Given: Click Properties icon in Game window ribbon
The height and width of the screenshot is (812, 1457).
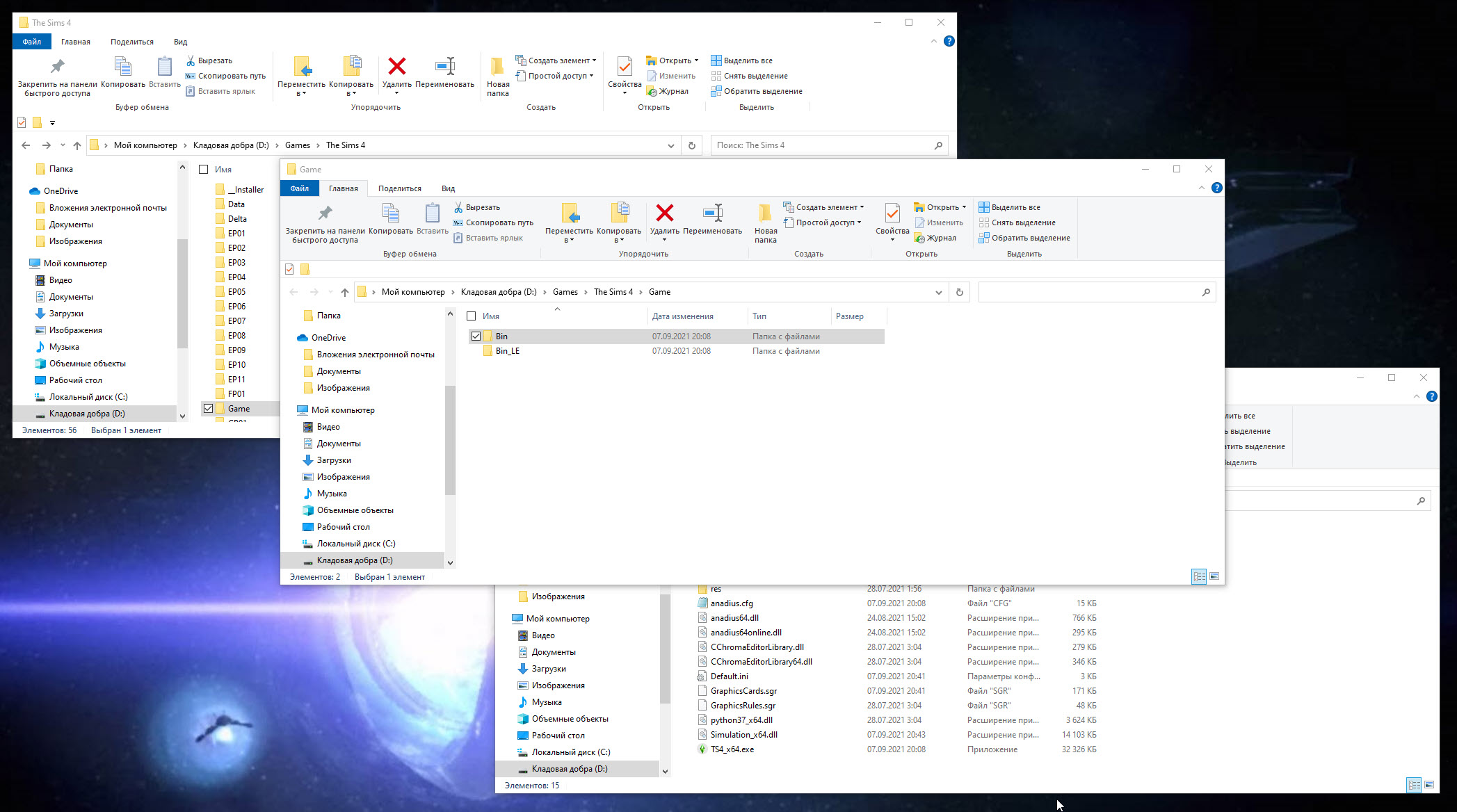Looking at the screenshot, I should tap(892, 213).
